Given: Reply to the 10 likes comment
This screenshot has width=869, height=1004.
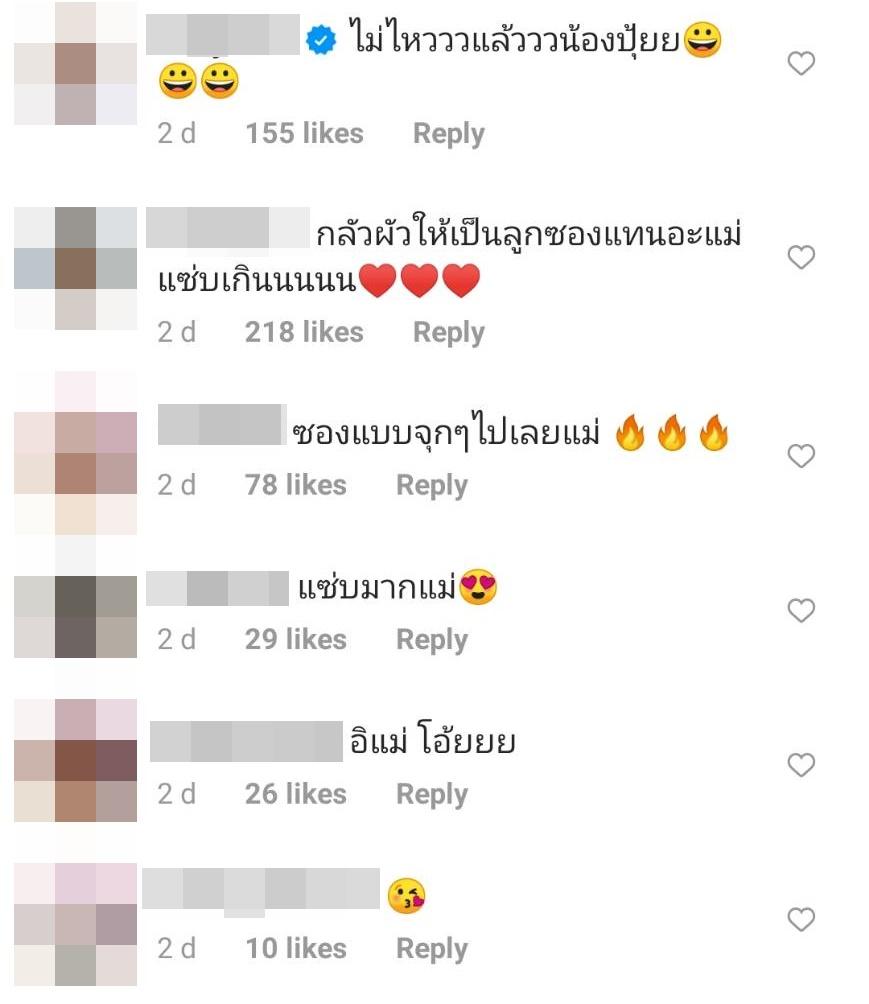Looking at the screenshot, I should [432, 949].
